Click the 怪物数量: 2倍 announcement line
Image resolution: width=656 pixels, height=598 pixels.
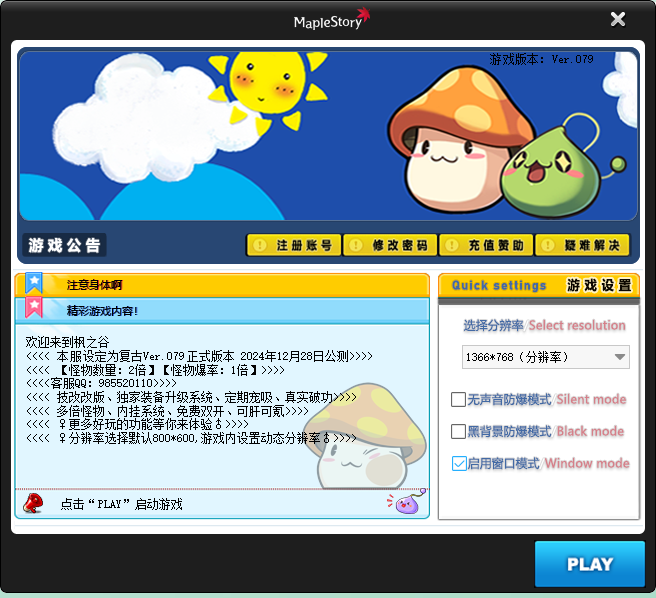pos(155,370)
